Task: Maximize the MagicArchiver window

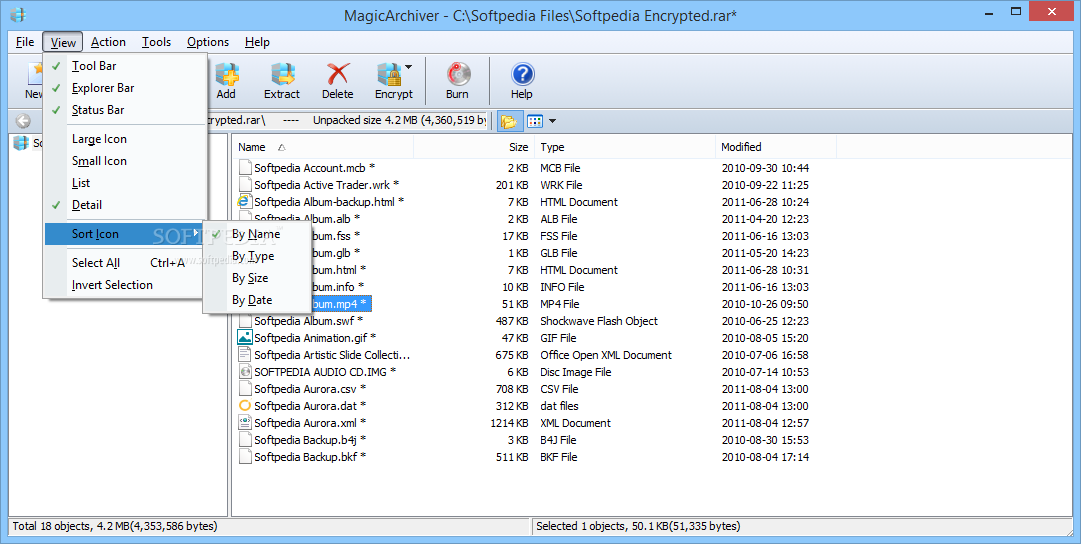Action: coord(1016,11)
